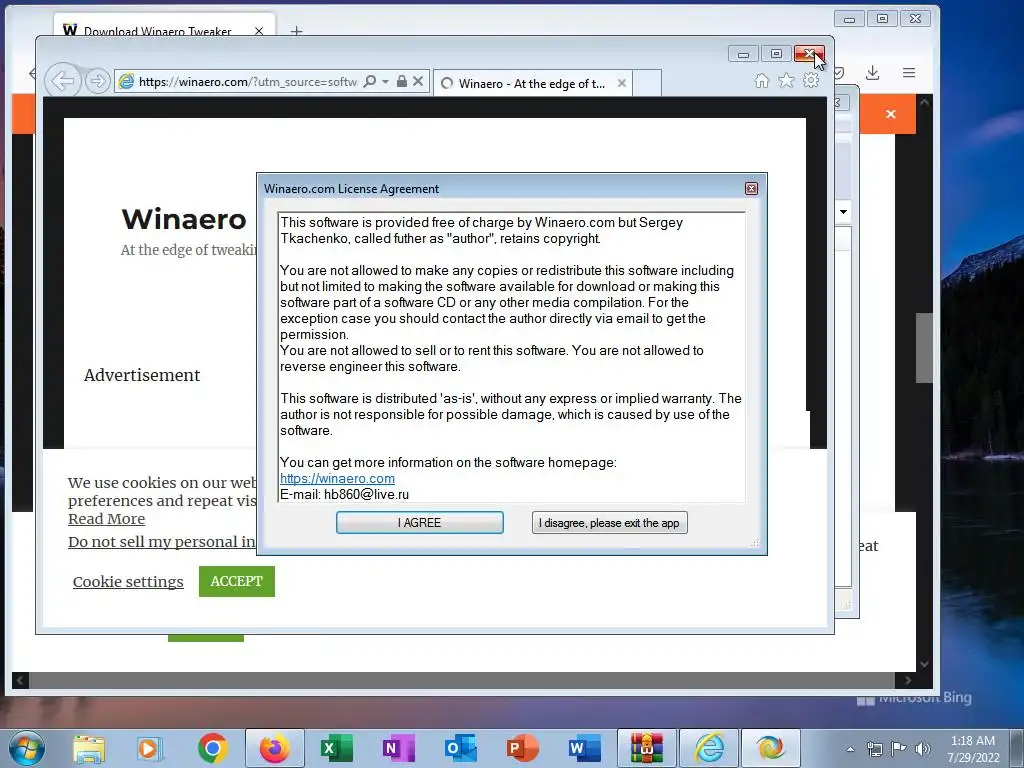
Task: Switch to Firefox on the taskbar
Action: point(274,748)
